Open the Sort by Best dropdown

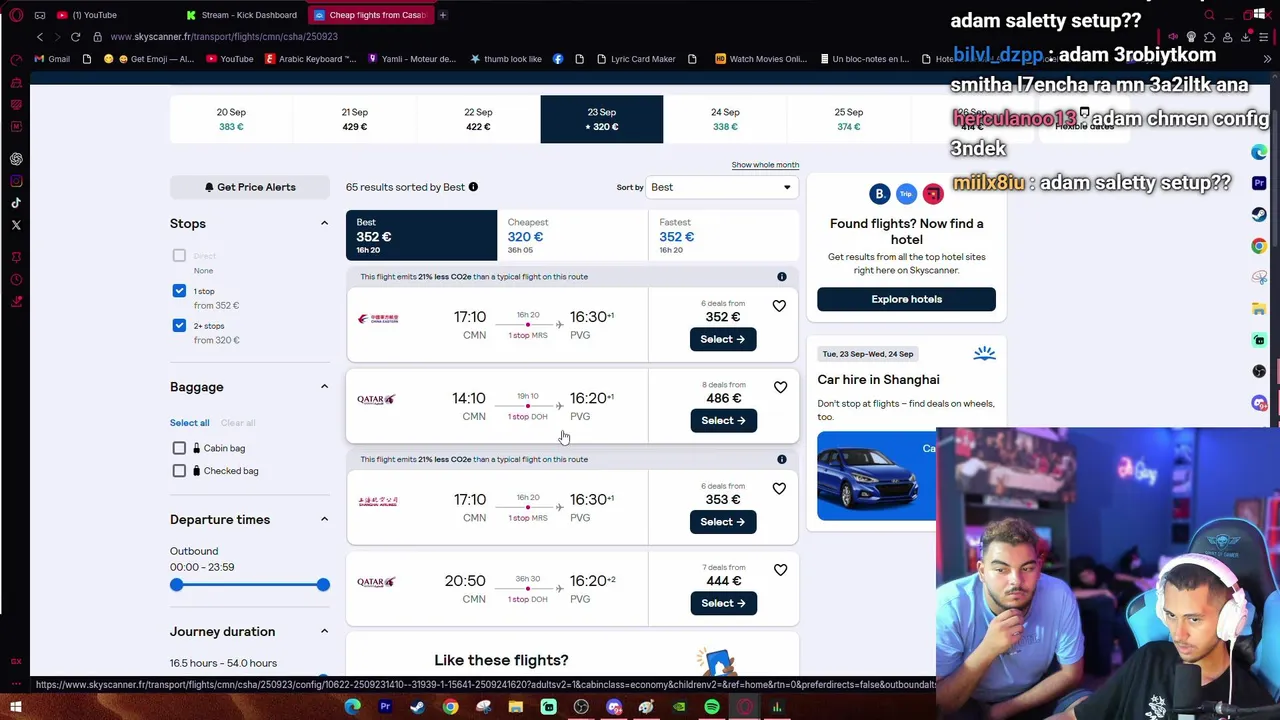pos(721,187)
